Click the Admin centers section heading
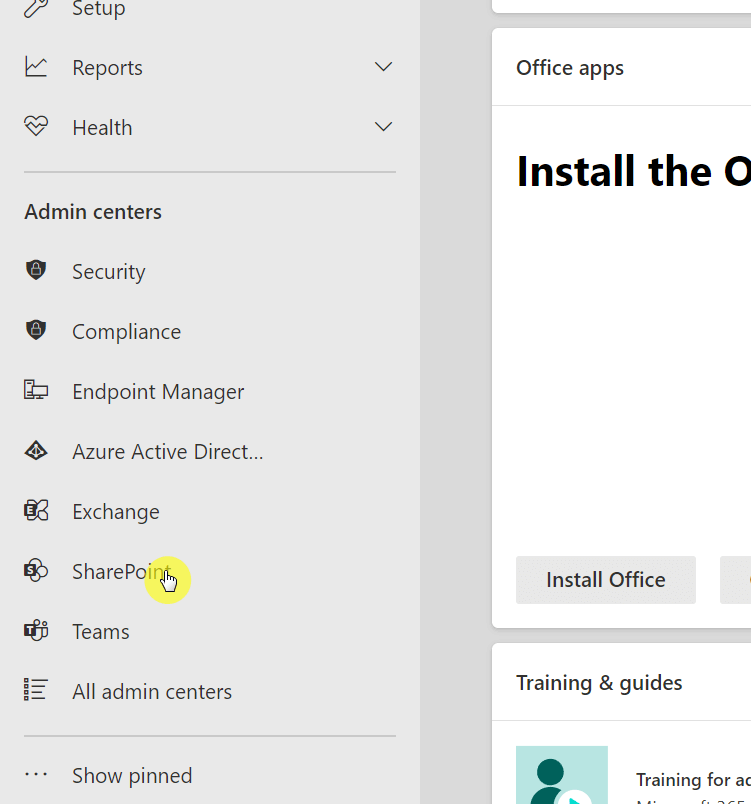The width and height of the screenshot is (751, 804). (x=93, y=212)
